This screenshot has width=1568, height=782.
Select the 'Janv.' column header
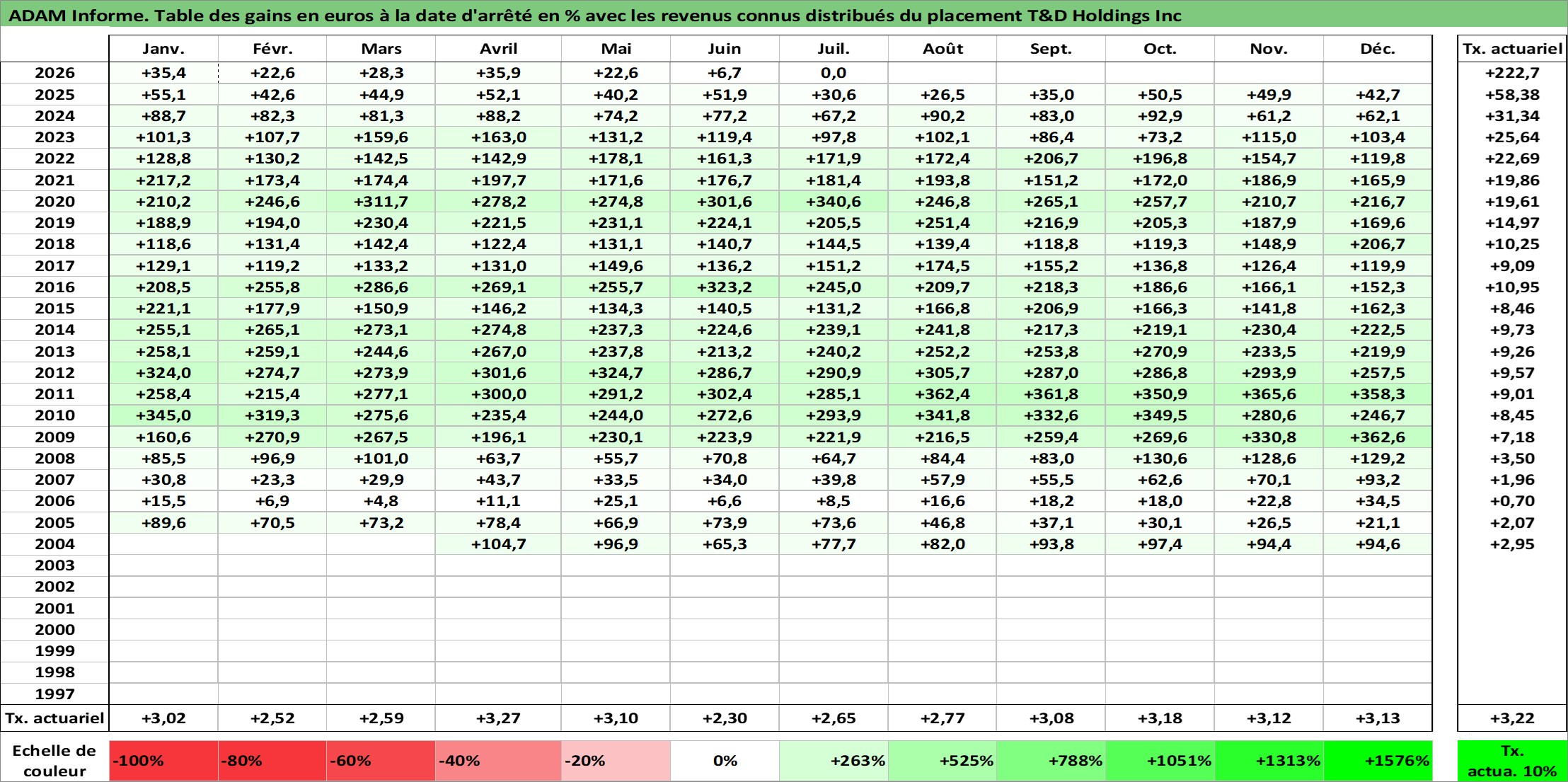pos(163,49)
